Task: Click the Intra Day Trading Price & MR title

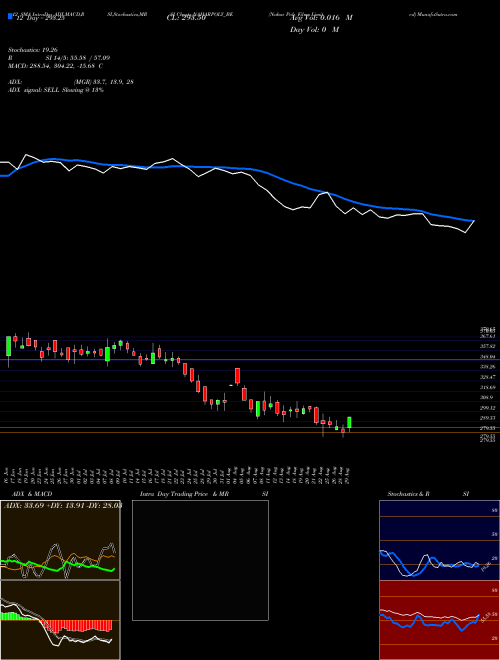Action: pyautogui.click(x=184, y=494)
